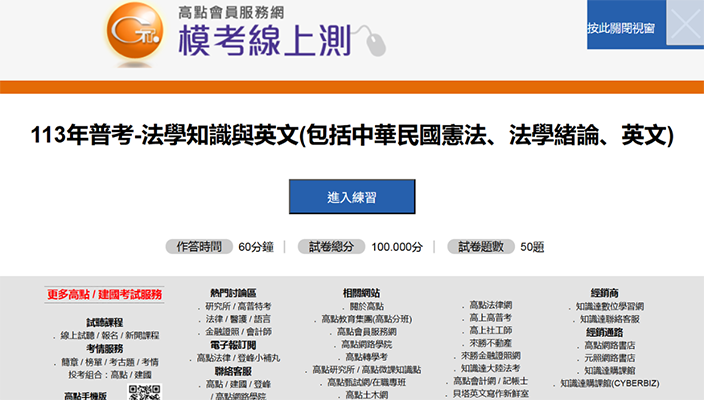The width and height of the screenshot is (704, 400).
Task: Click the 高點會員服務網 header text
Action: tap(231, 13)
